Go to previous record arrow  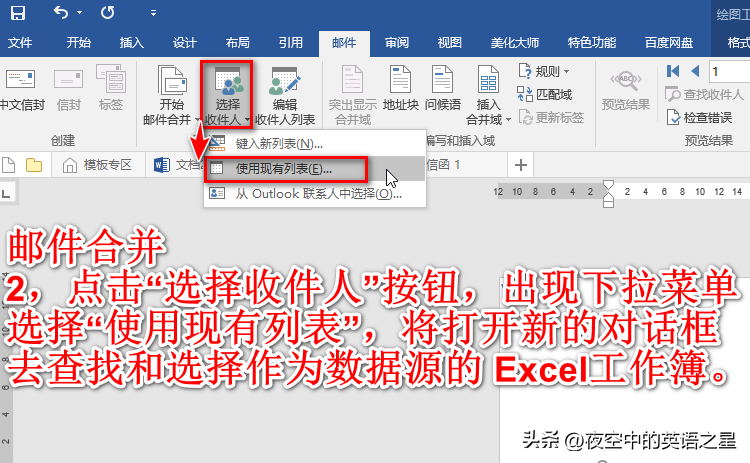695,71
